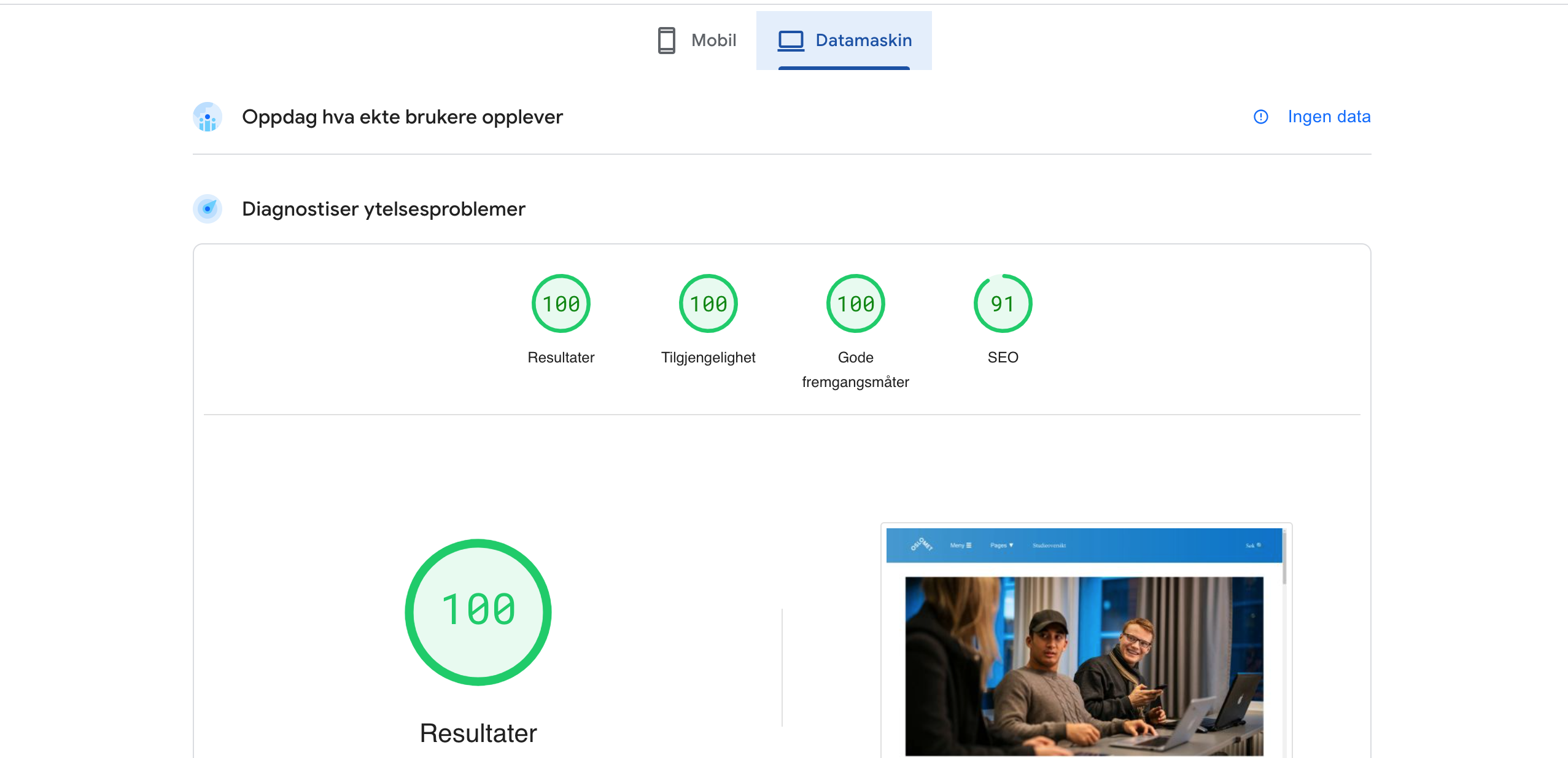Click the Tilgjengelighet label
Viewport: 1568px width, 758px height.
(708, 358)
